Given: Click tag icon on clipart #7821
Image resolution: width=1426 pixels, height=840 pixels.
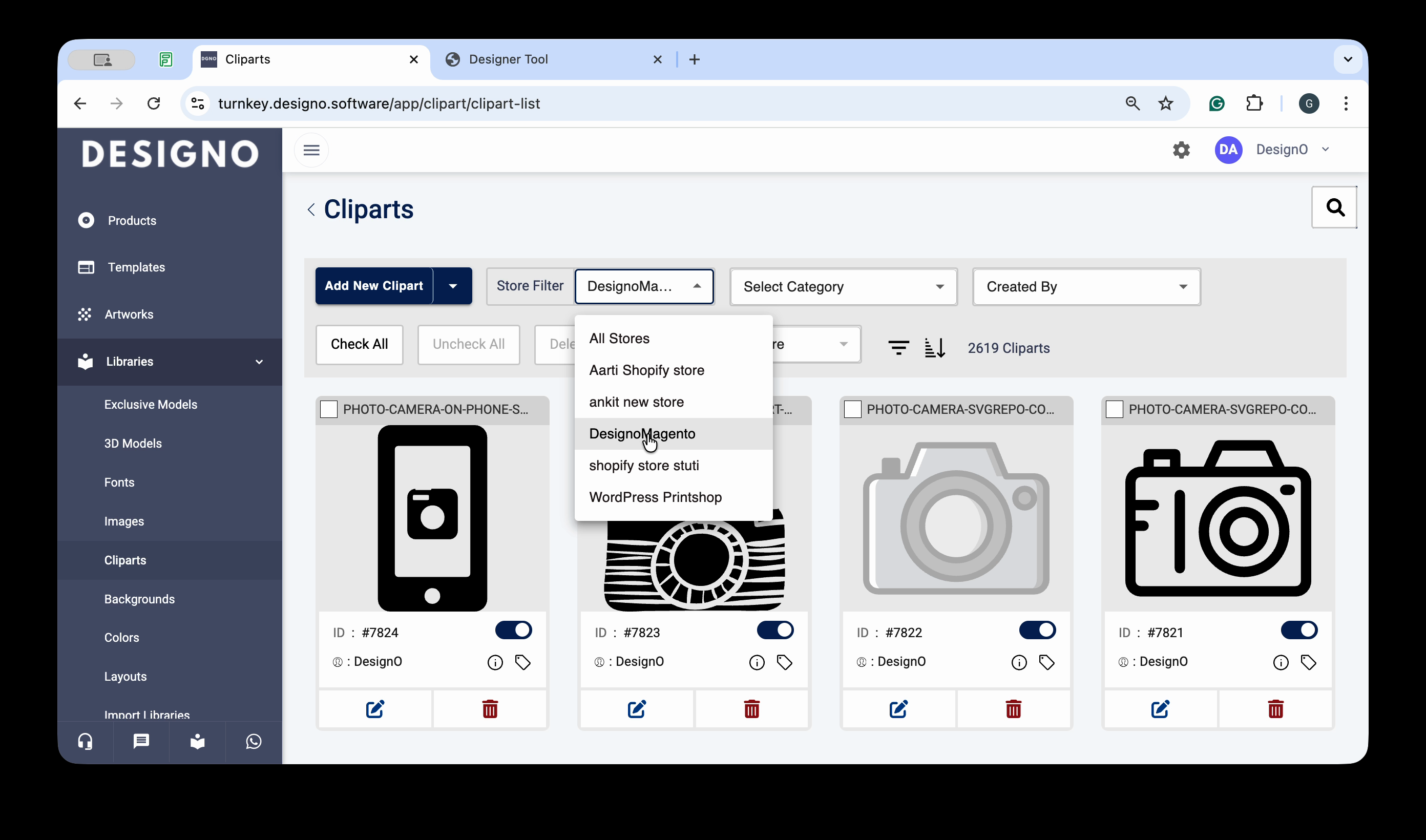Looking at the screenshot, I should click(1308, 662).
